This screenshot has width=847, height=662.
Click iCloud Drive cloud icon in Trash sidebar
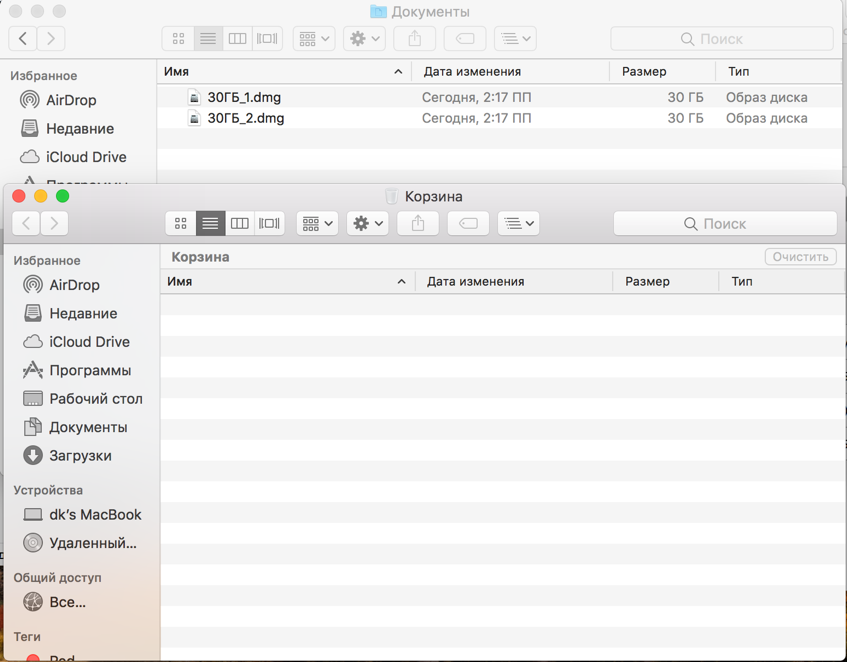click(32, 342)
